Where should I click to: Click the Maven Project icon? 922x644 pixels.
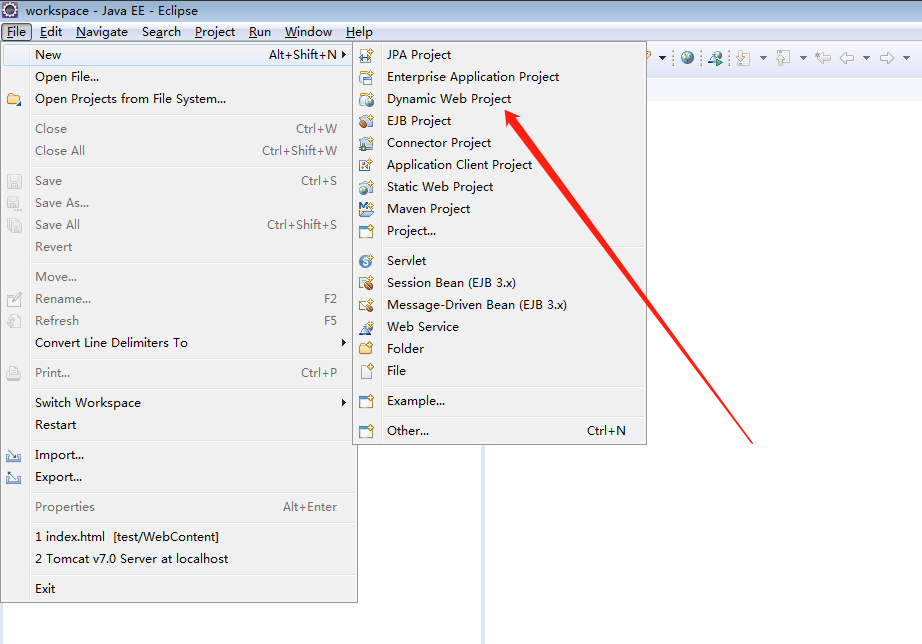[x=366, y=209]
